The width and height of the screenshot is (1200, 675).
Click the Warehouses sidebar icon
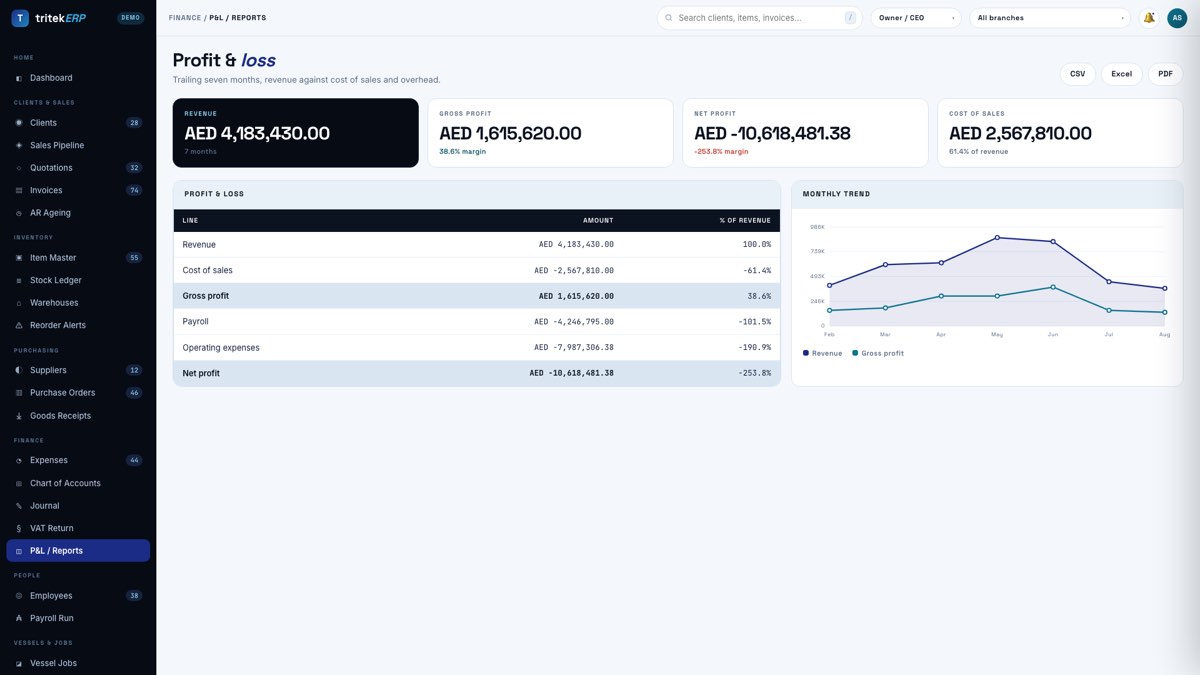(x=19, y=303)
